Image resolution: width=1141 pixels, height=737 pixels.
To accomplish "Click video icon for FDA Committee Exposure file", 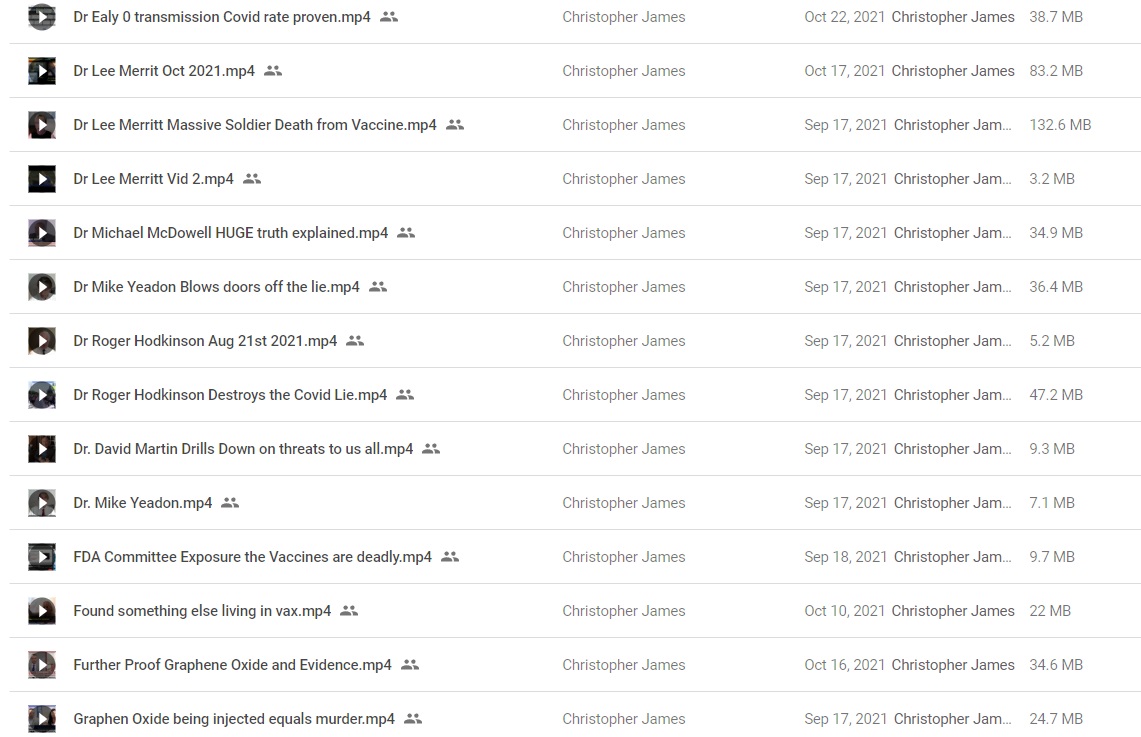I will (x=41, y=557).
